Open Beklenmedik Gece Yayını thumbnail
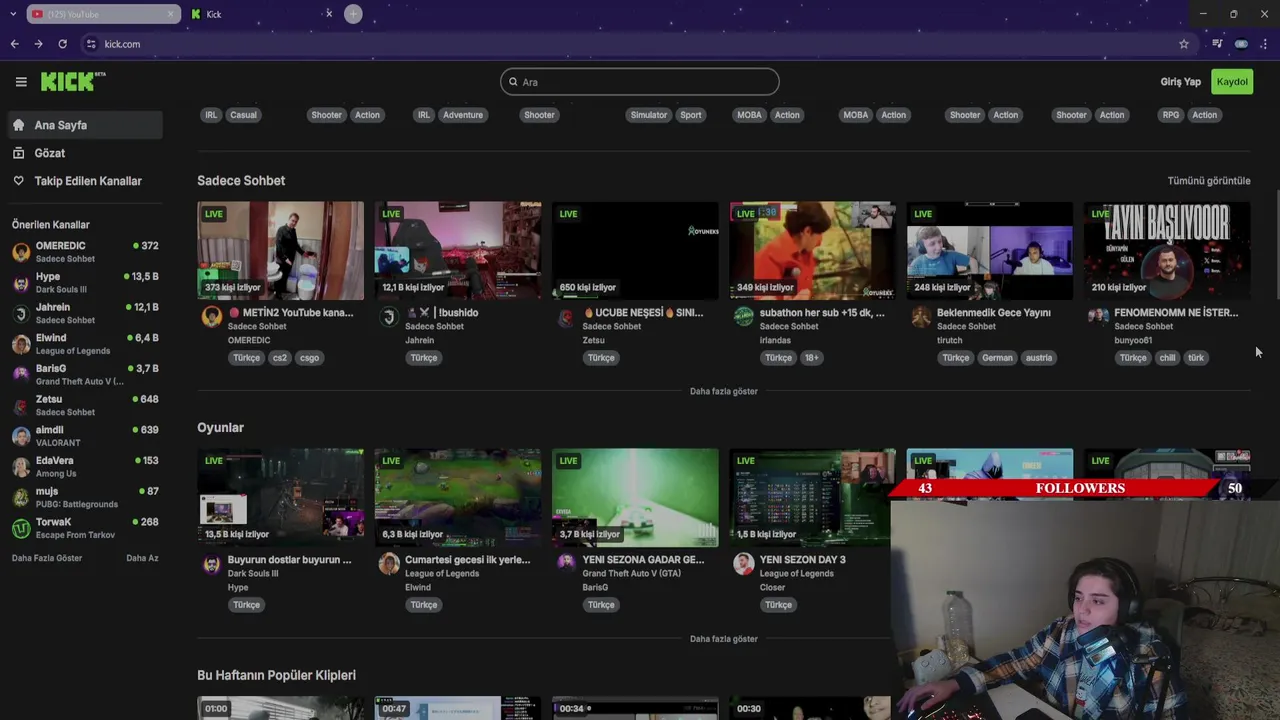The width and height of the screenshot is (1280, 720). [x=989, y=250]
